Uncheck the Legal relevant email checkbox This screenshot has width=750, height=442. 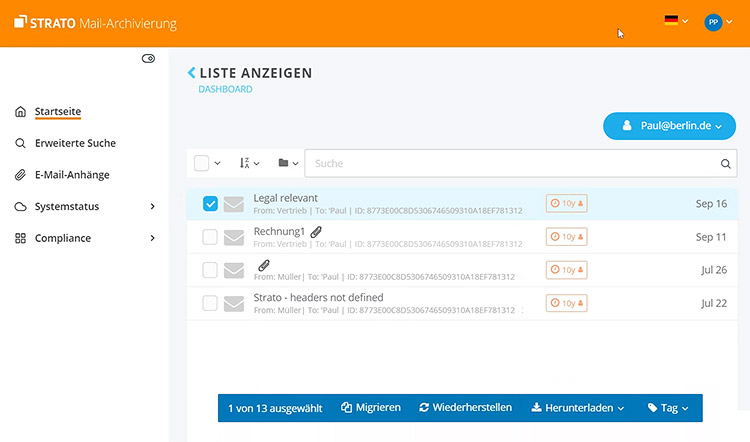pos(210,204)
